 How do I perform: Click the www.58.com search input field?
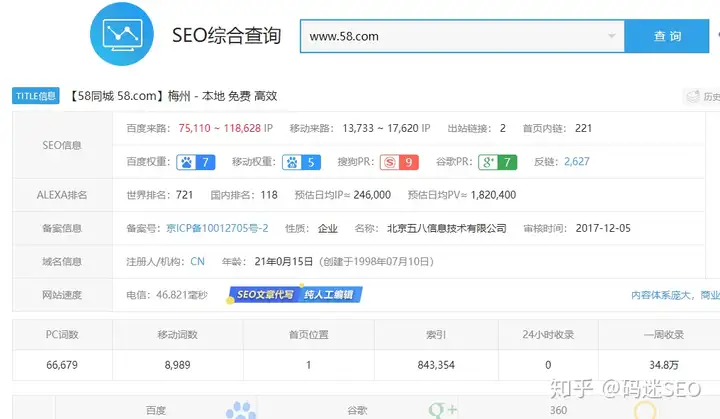coord(462,36)
